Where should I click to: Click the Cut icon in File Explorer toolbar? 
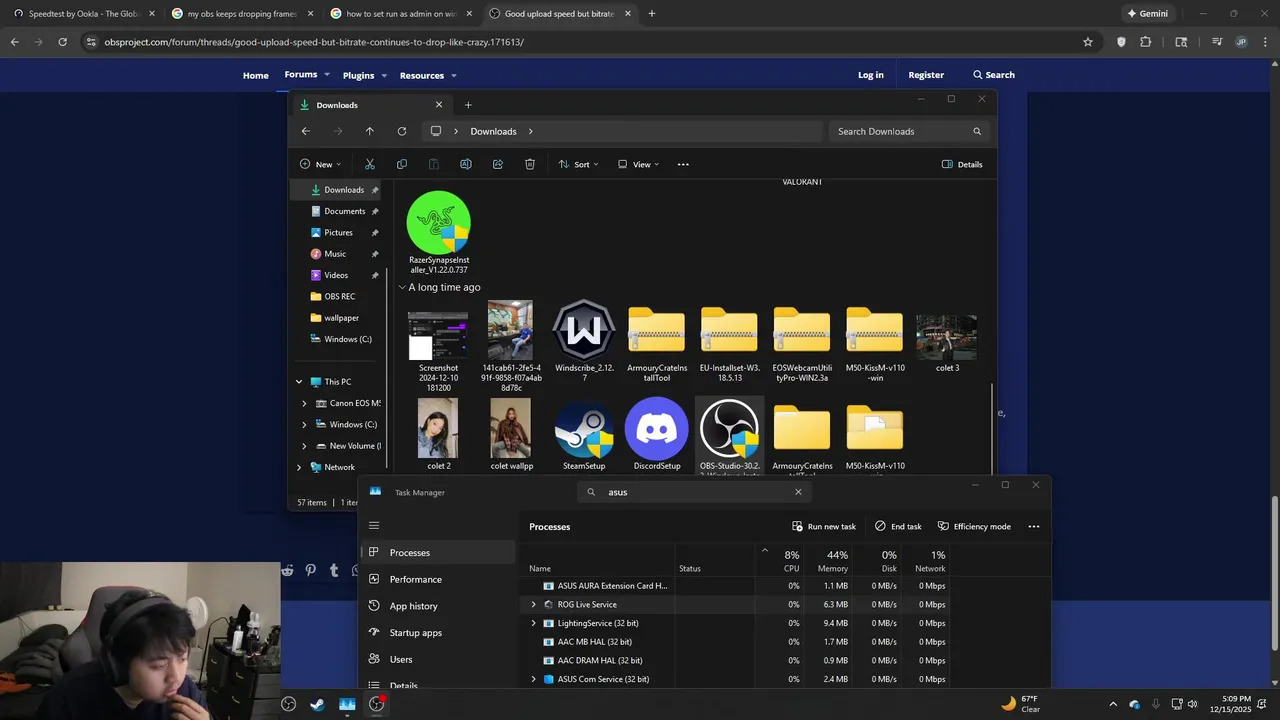(x=370, y=164)
